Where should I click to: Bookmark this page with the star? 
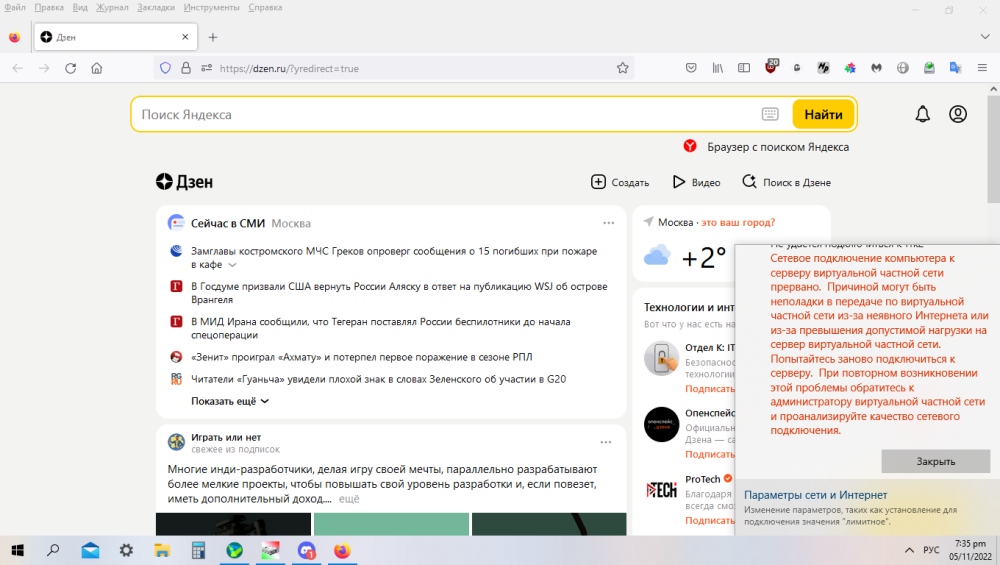pos(622,68)
